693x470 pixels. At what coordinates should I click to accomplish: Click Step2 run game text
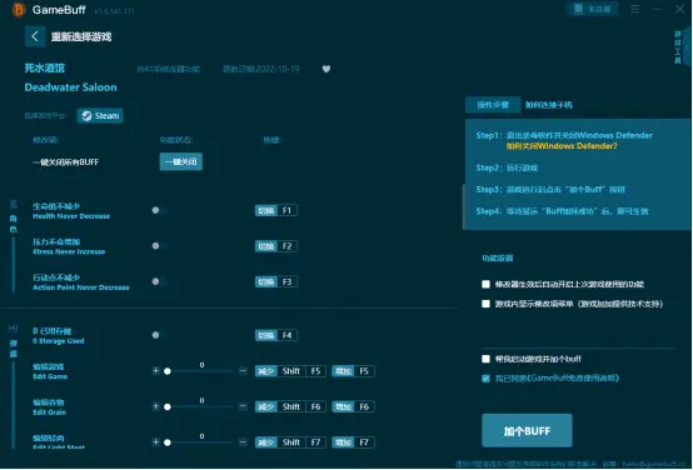(x=507, y=168)
